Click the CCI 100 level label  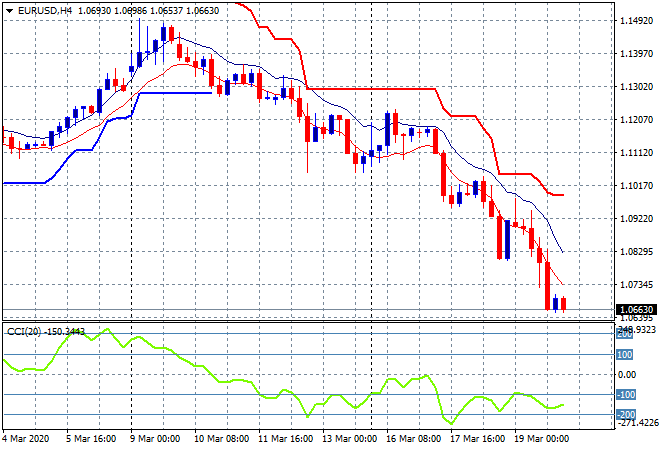[625, 354]
